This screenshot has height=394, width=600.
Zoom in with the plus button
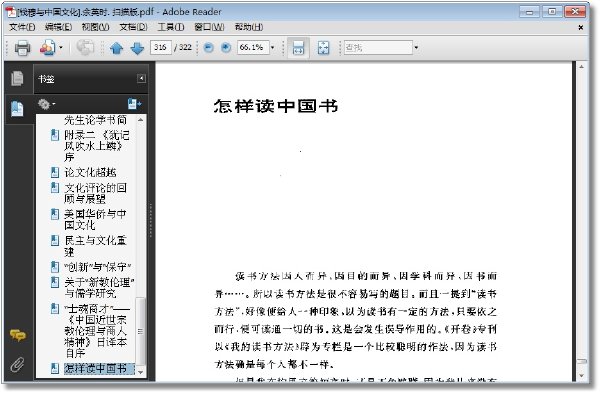(x=226, y=47)
